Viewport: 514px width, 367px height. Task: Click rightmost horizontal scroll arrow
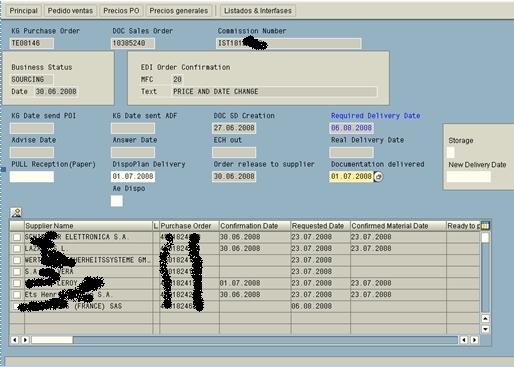(x=475, y=340)
